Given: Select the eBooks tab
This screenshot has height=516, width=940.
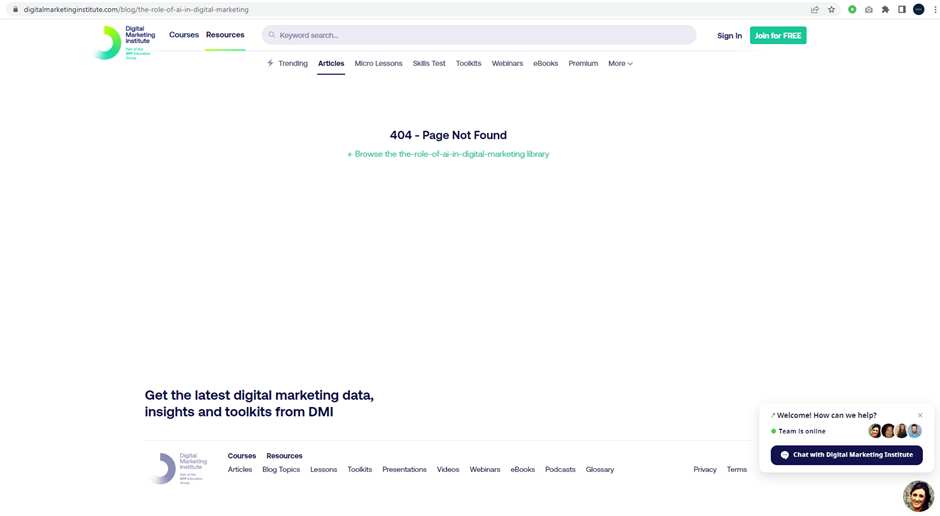Looking at the screenshot, I should coord(546,64).
